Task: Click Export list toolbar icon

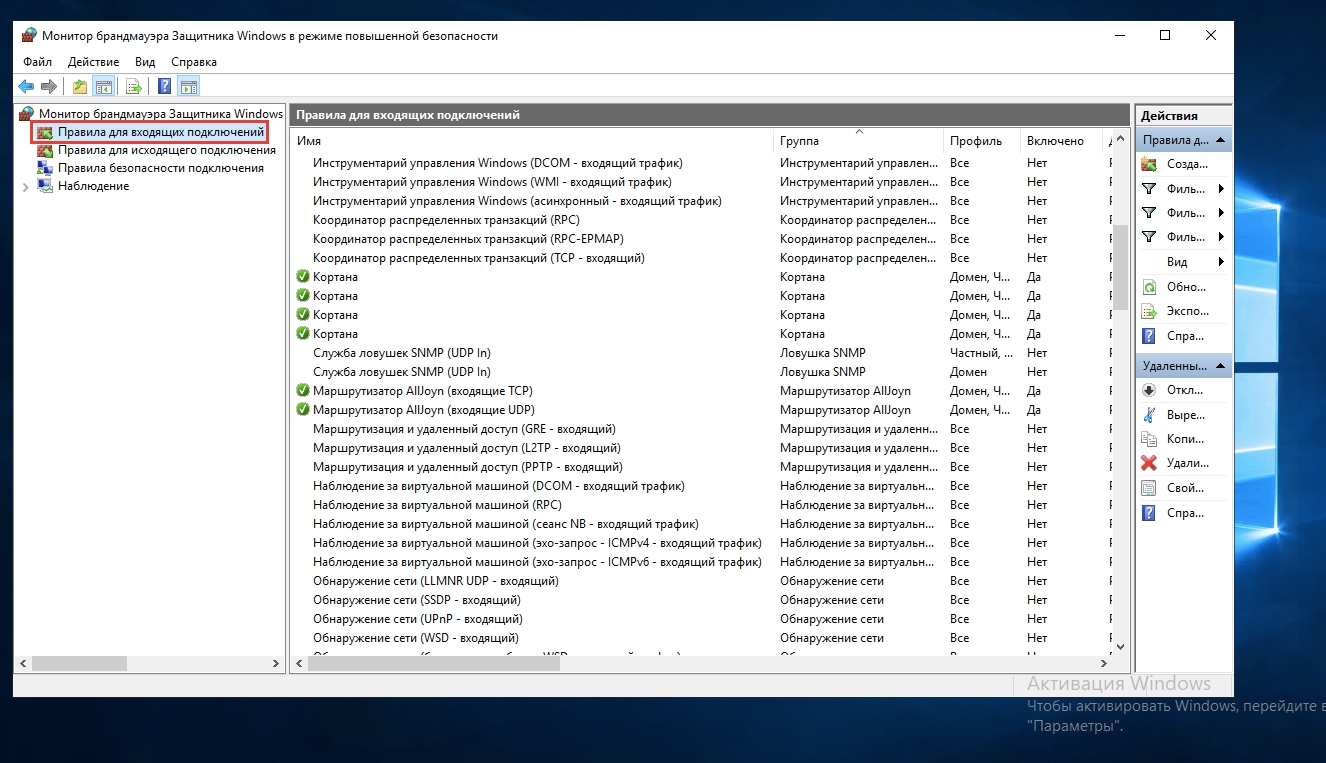Action: pos(133,86)
